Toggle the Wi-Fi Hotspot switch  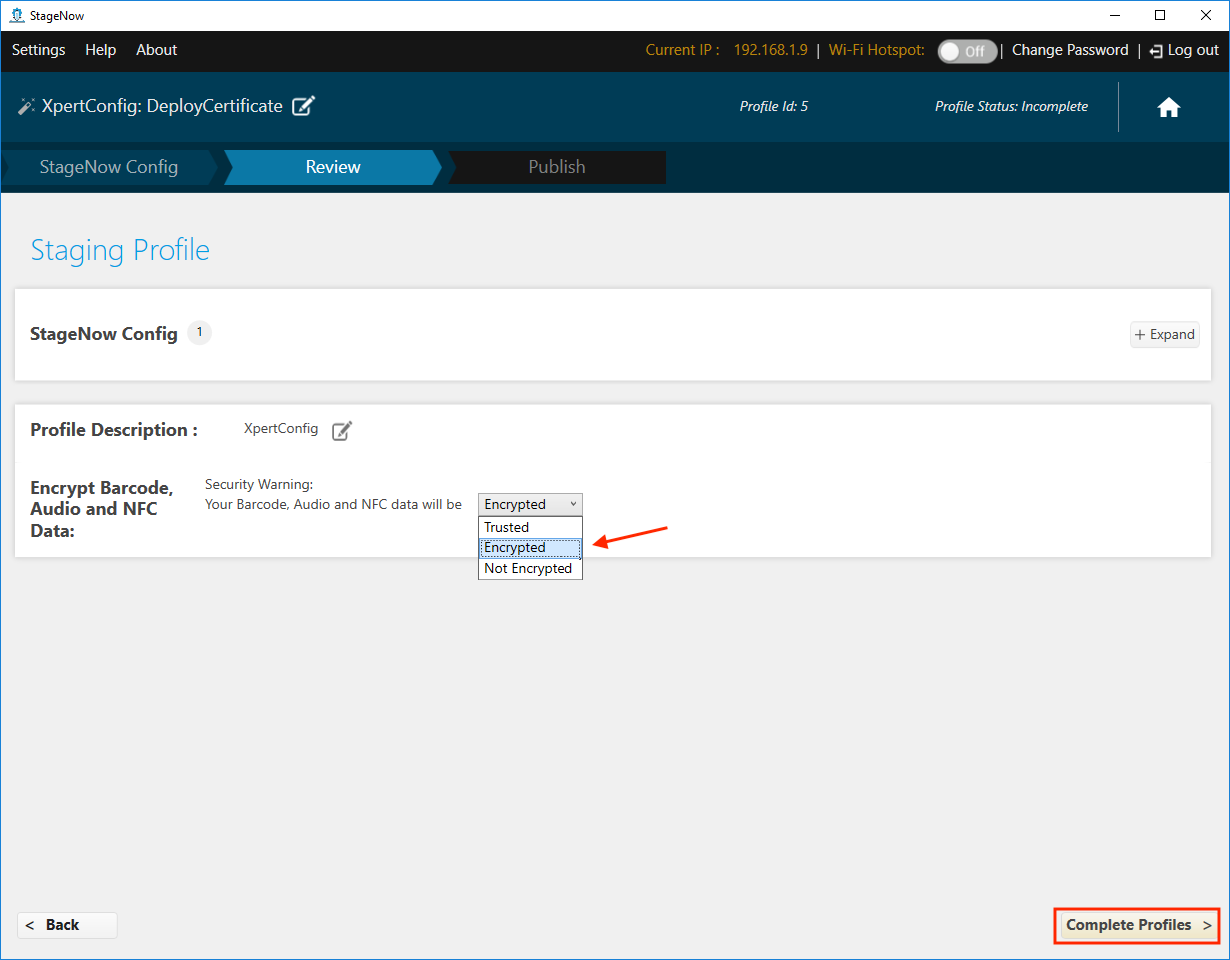[966, 51]
